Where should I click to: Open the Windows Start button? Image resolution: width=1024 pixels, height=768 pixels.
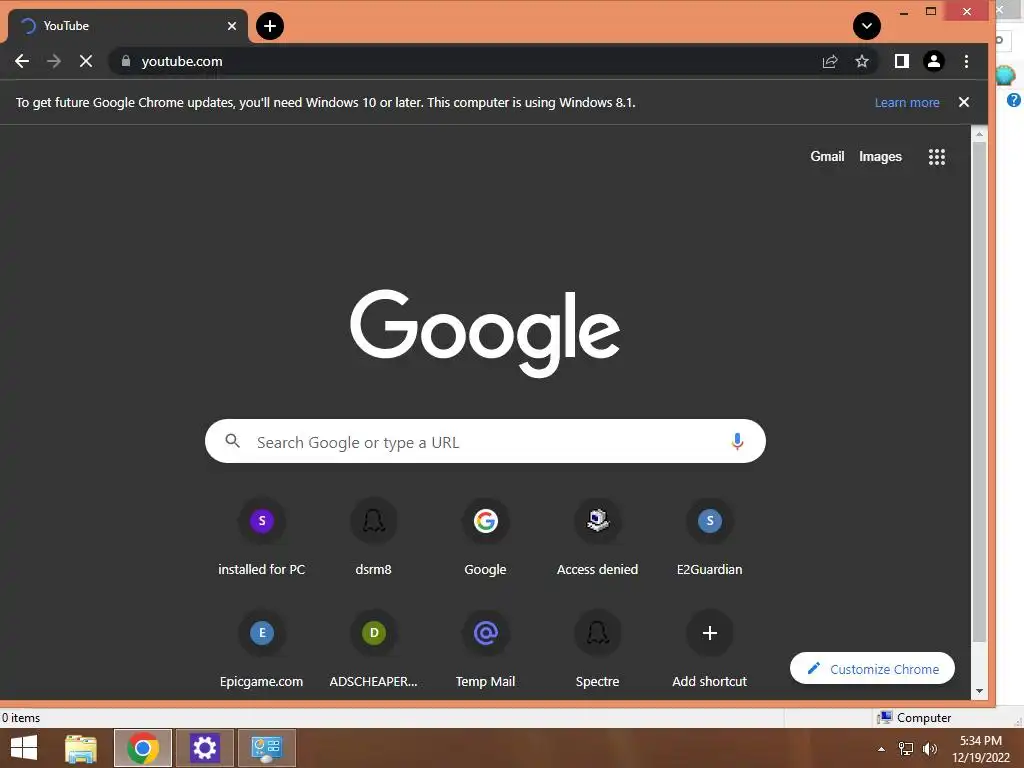[24, 748]
